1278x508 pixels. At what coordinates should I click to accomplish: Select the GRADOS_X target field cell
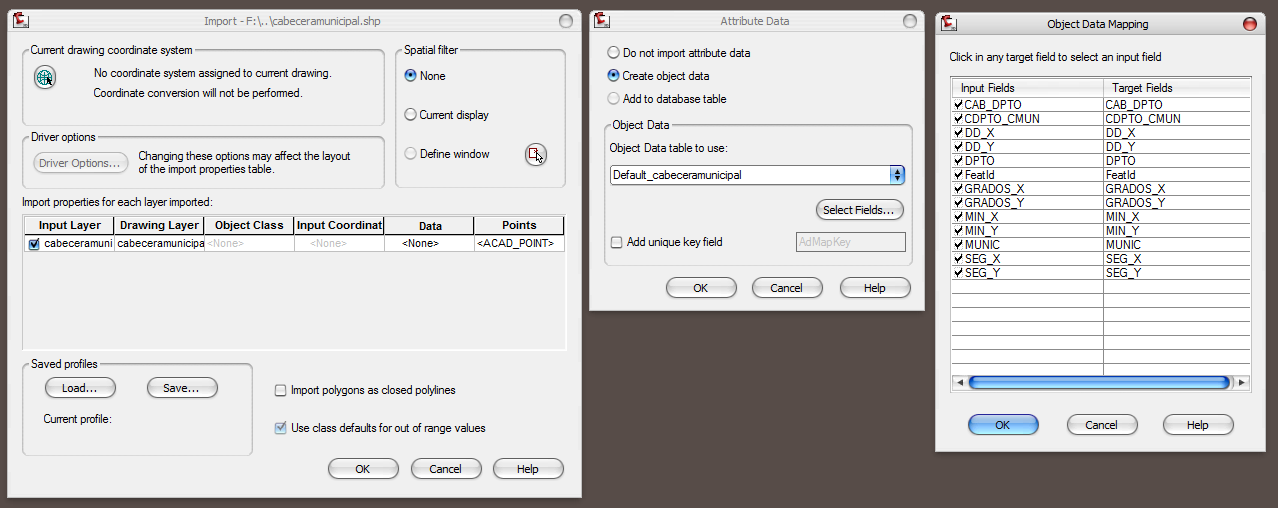click(x=1177, y=188)
